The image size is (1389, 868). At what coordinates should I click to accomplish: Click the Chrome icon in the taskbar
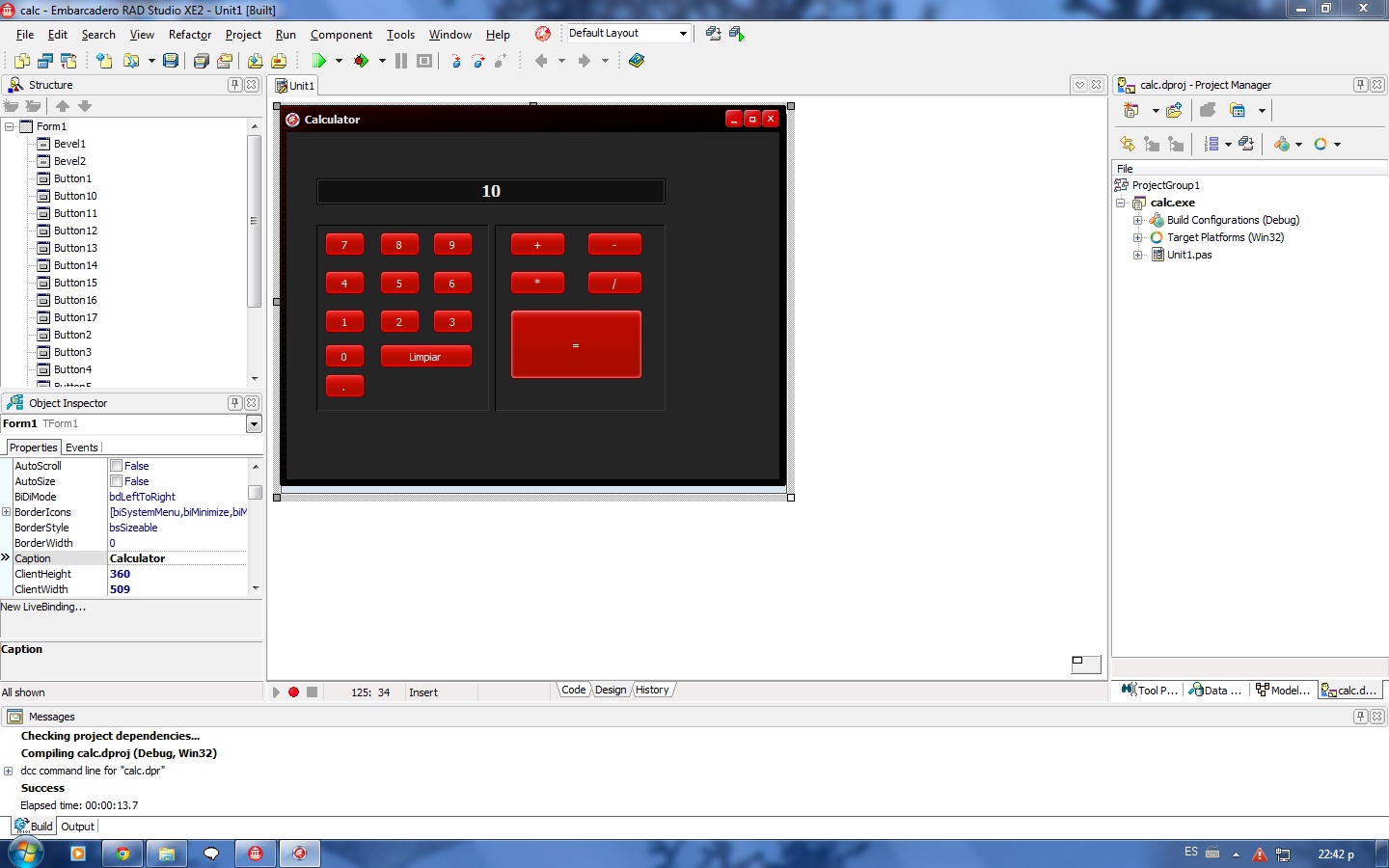(x=123, y=854)
